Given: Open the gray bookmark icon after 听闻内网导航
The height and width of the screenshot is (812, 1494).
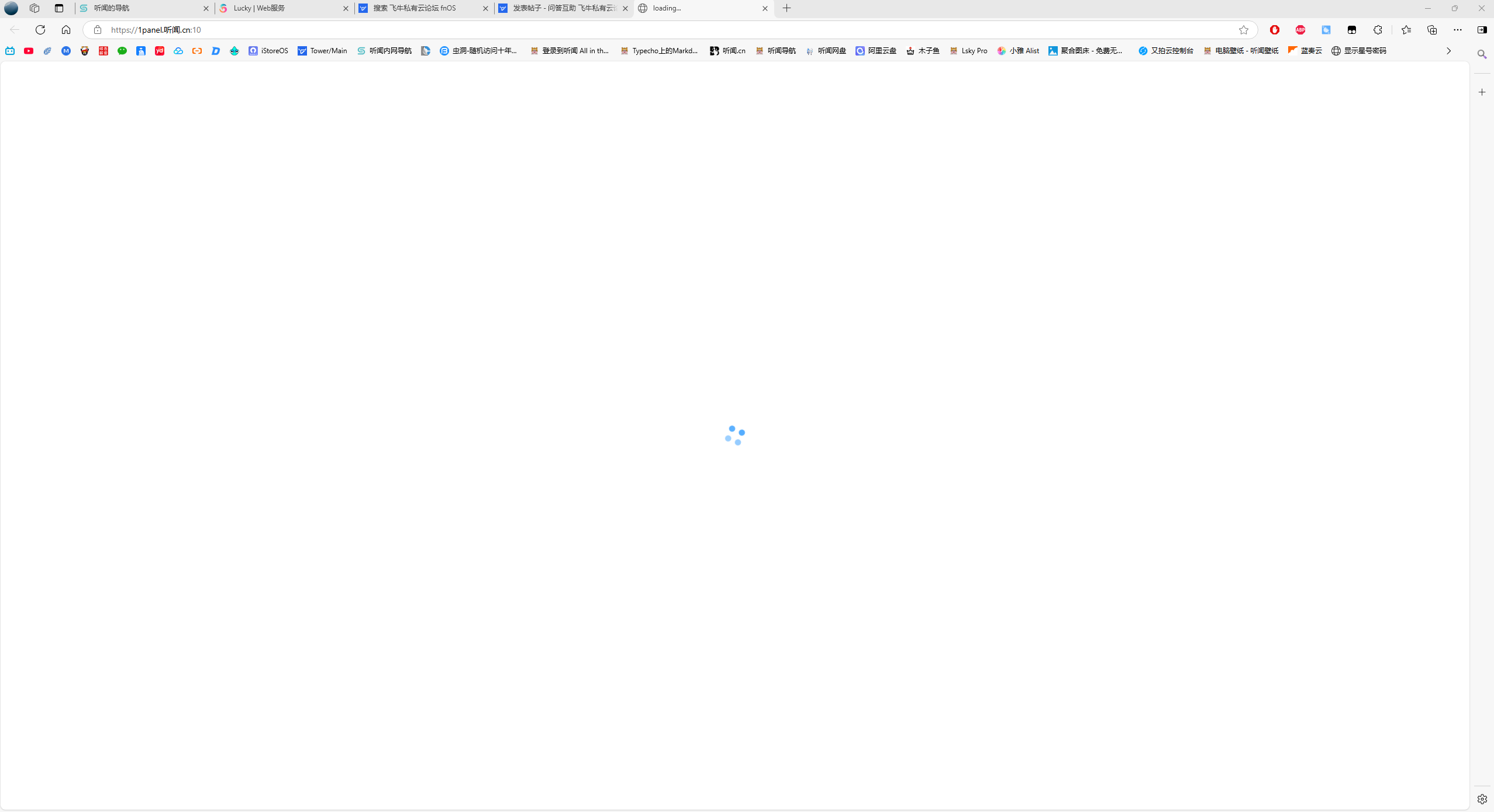Looking at the screenshot, I should pos(426,51).
